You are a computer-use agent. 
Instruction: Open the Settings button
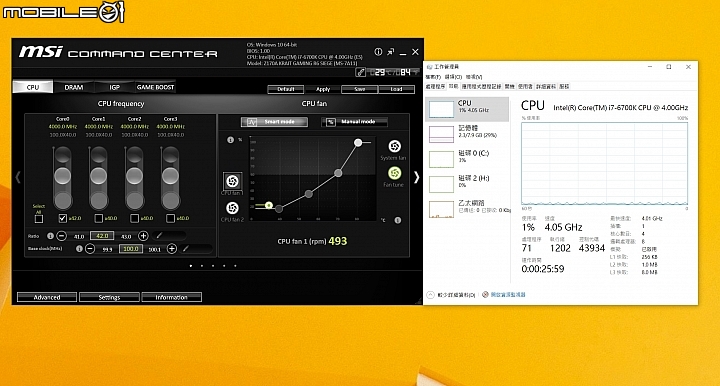pyautogui.click(x=109, y=297)
